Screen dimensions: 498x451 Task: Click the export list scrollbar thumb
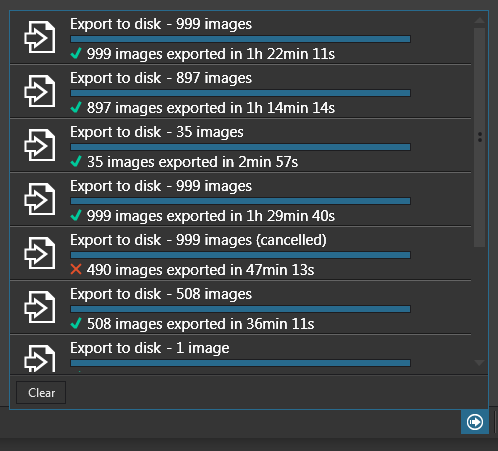[x=479, y=137]
